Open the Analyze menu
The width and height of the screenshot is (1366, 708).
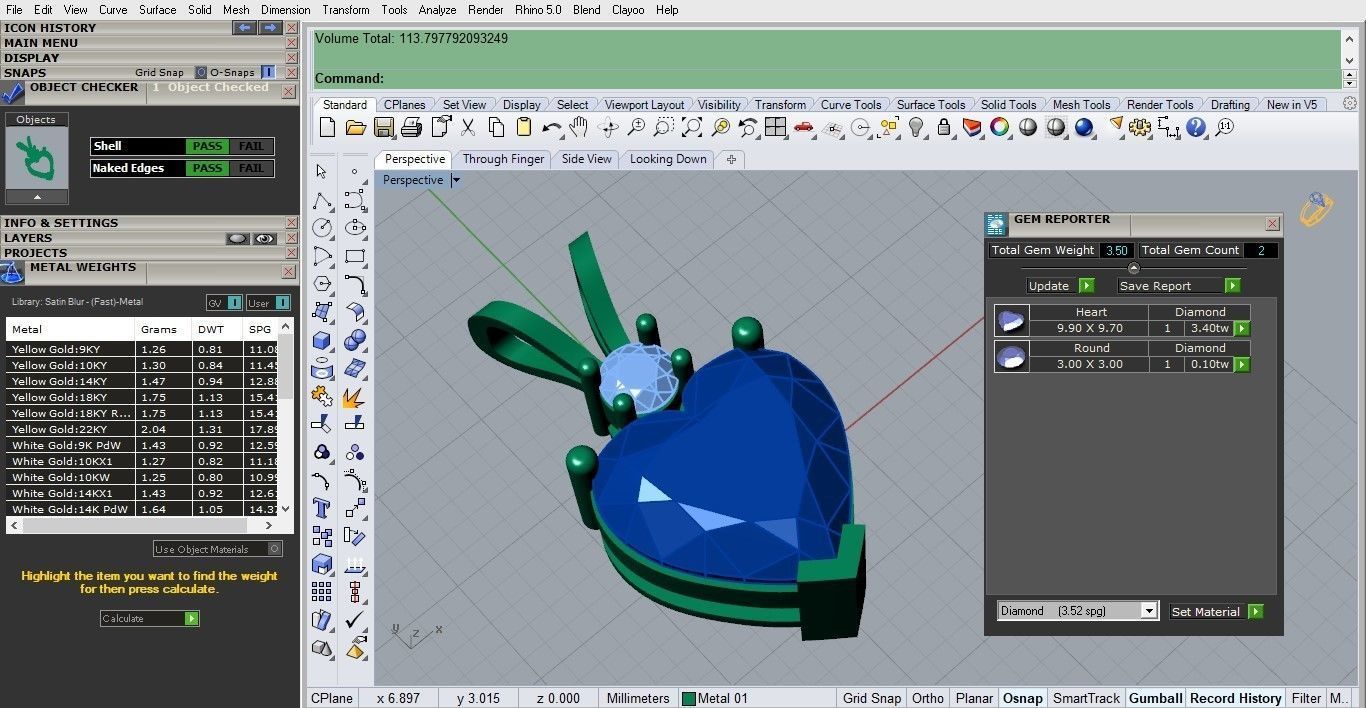tap(437, 10)
